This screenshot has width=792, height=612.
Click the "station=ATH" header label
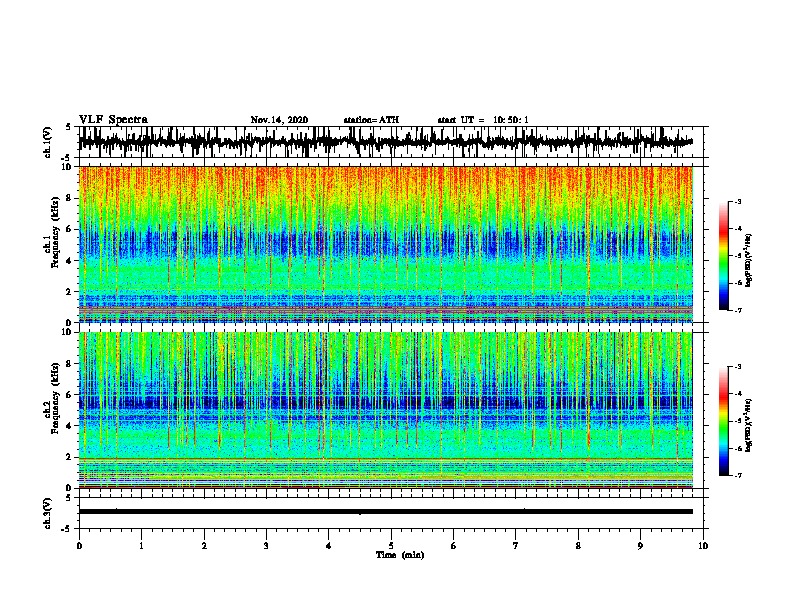click(x=371, y=120)
